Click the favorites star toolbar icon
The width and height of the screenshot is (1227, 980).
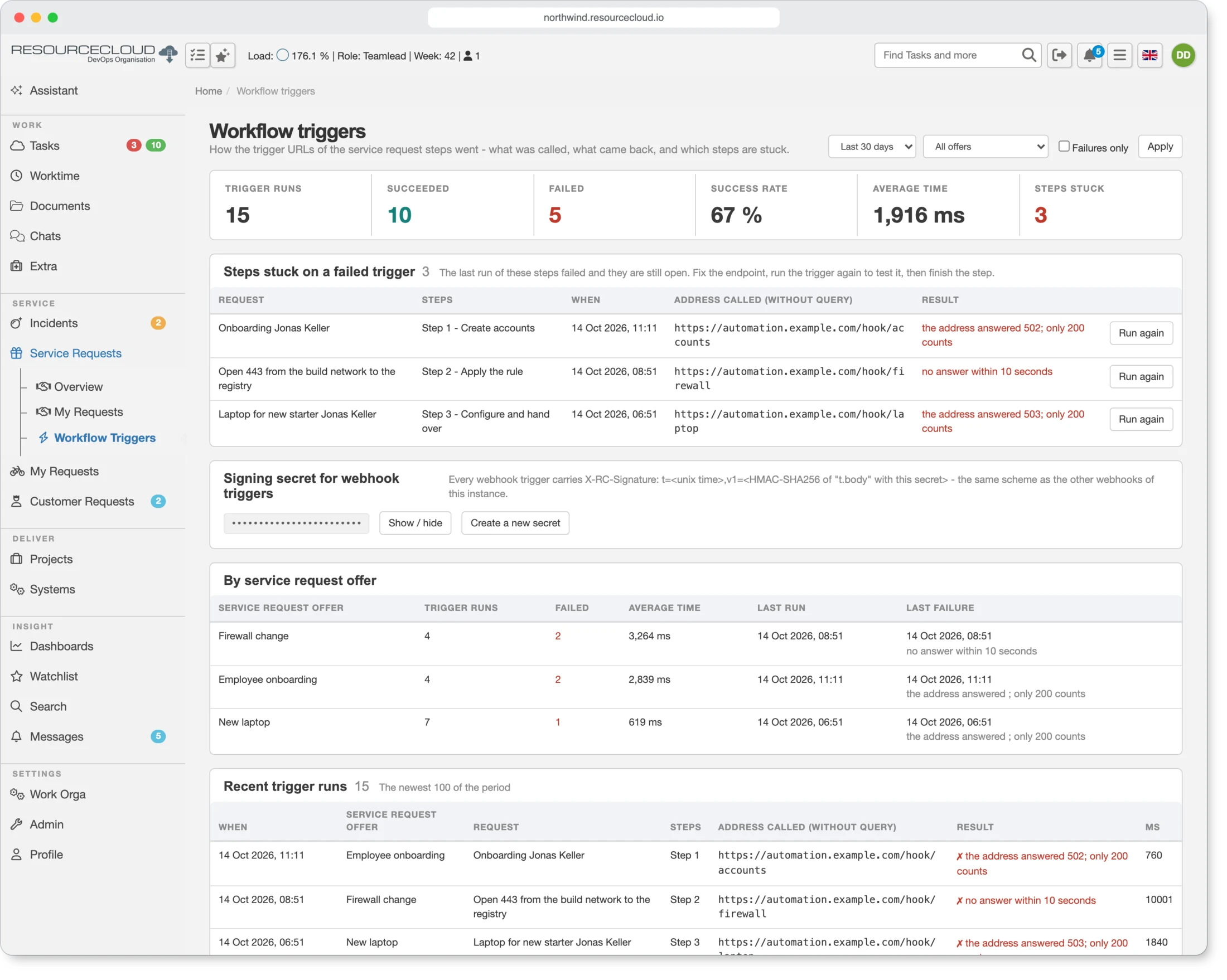coord(223,55)
